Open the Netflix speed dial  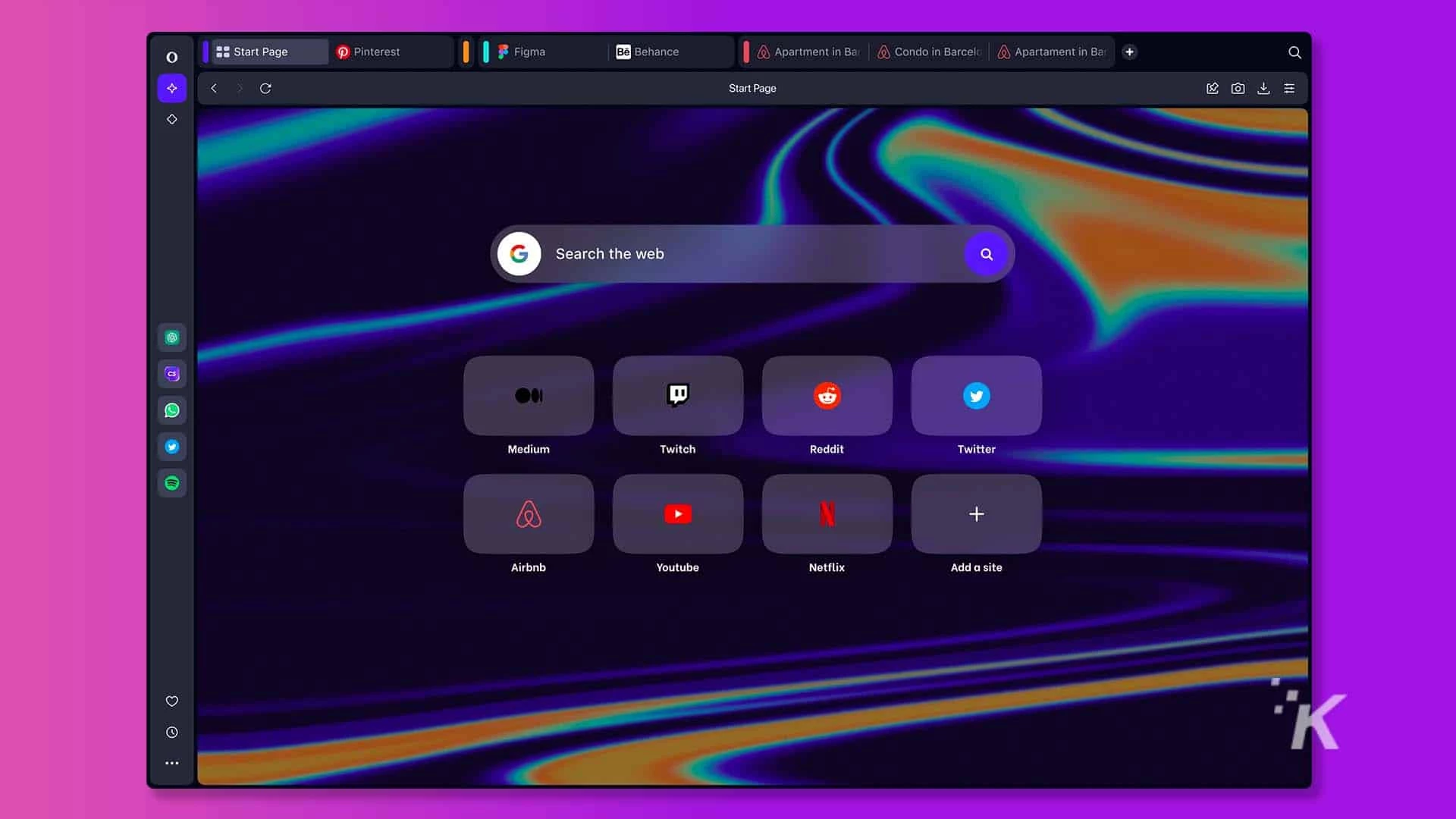click(x=827, y=513)
